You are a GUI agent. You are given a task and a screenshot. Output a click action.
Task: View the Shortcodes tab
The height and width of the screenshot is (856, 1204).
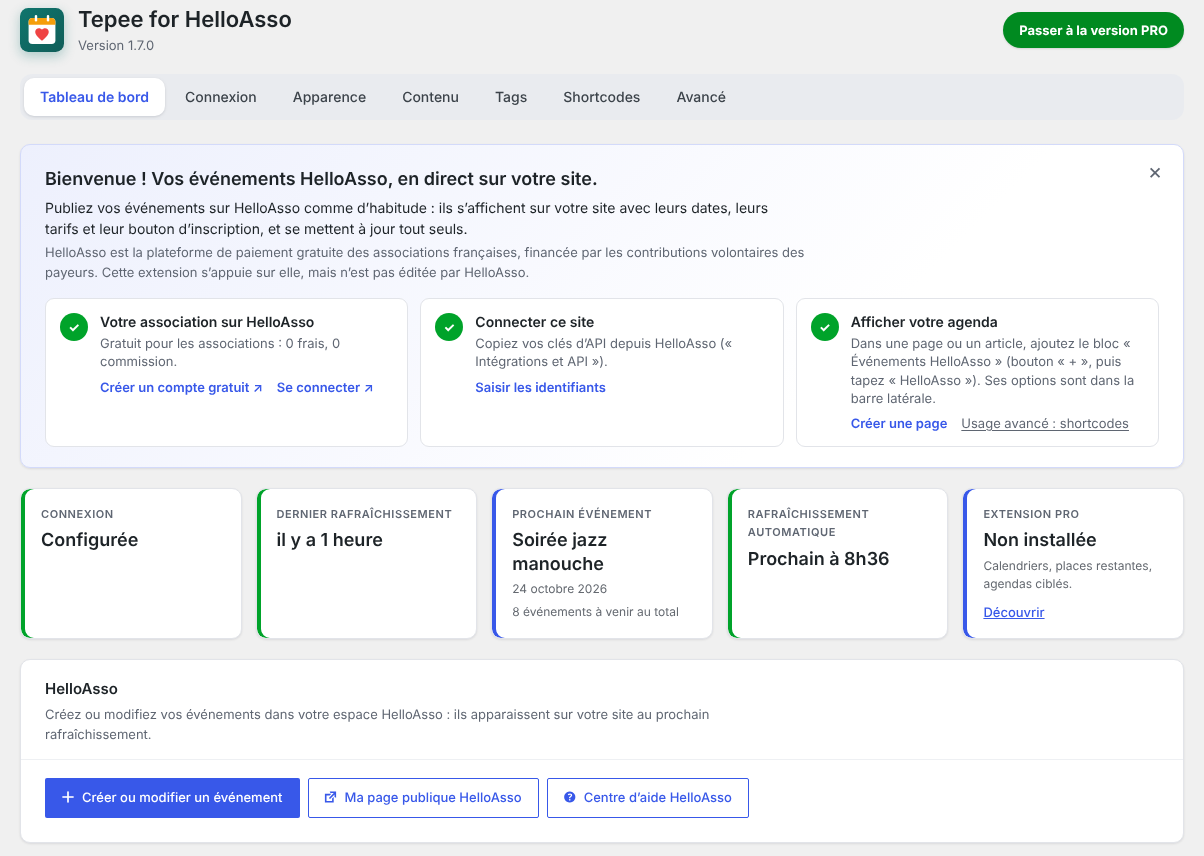(x=601, y=97)
